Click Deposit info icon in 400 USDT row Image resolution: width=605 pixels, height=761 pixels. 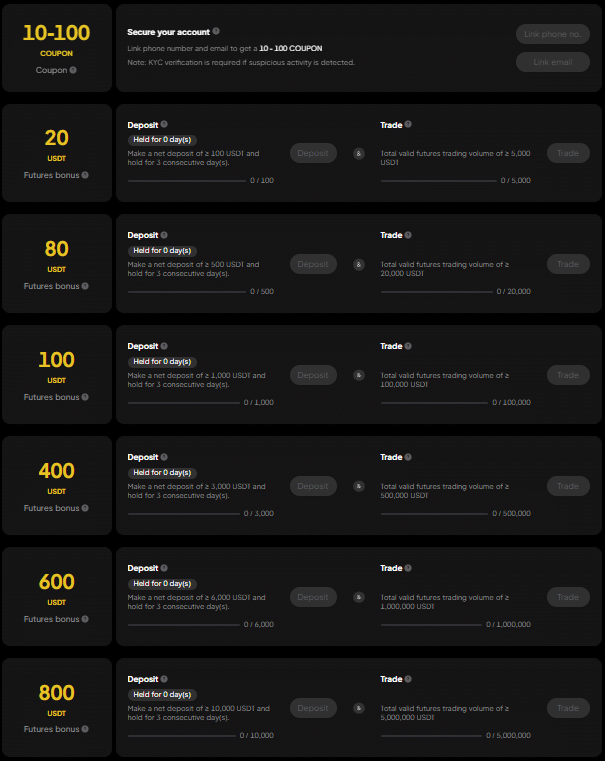[x=164, y=458]
